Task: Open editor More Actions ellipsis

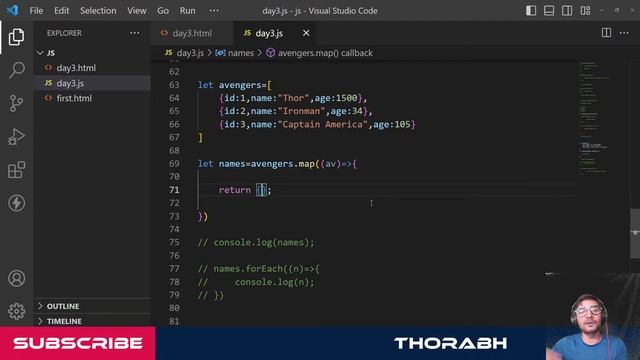Action: point(624,33)
